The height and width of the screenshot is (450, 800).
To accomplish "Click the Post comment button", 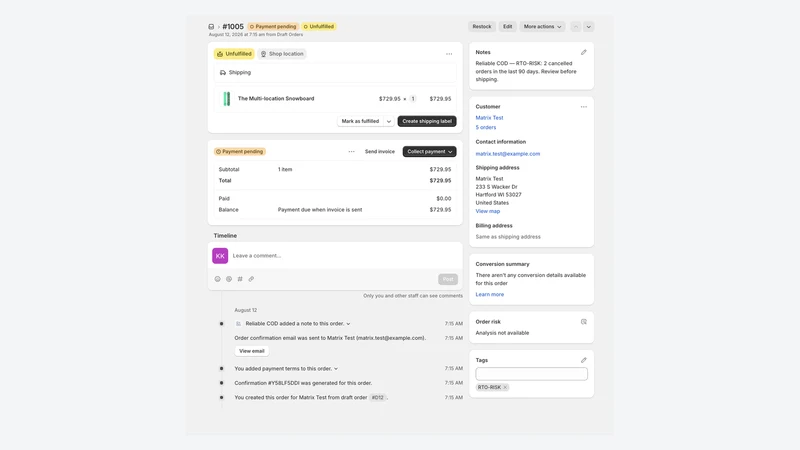I will pos(448,279).
